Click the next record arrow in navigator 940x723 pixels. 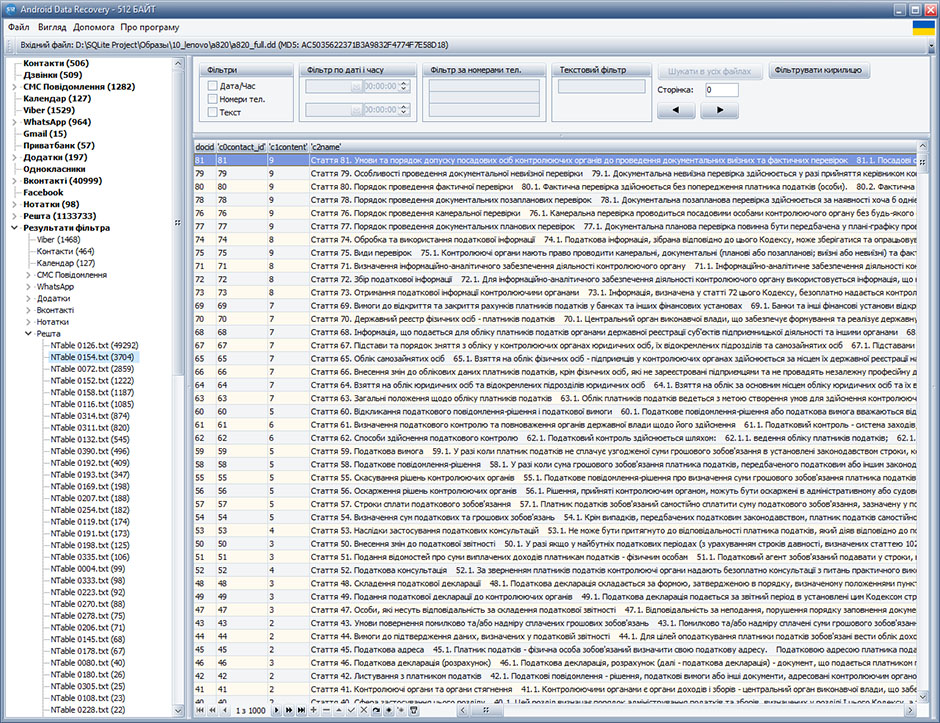click(x=277, y=710)
